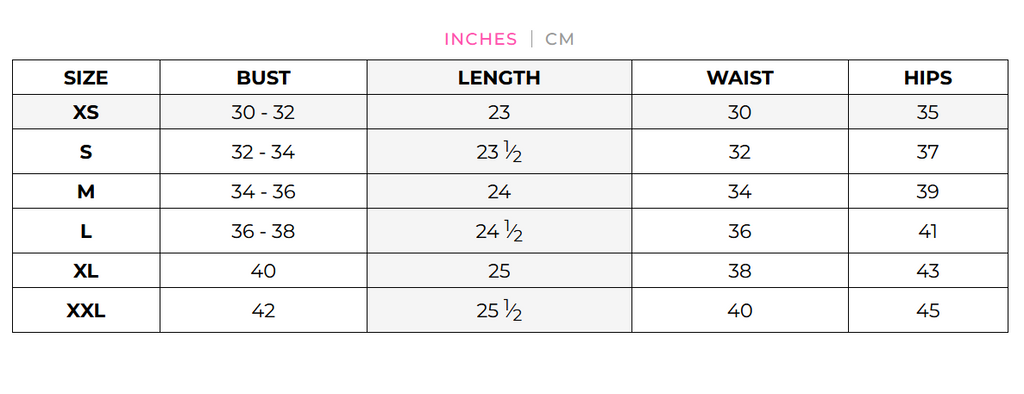Click the 24 ½ length cell
This screenshot has width=1024, height=394.
[x=499, y=231]
